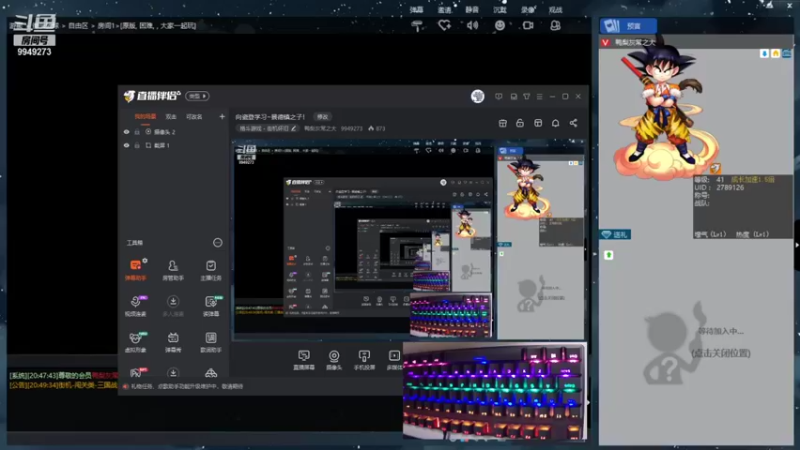Screen dimensions: 800x450
Task: Open the smiley face emoji icon
Action: coord(500,25)
